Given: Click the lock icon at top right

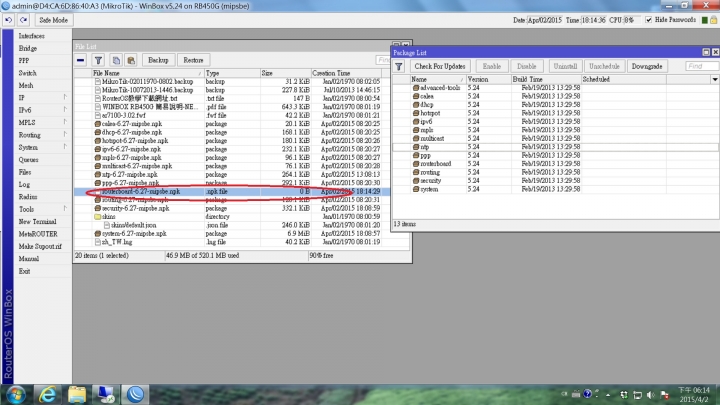Looking at the screenshot, I should tap(714, 20).
